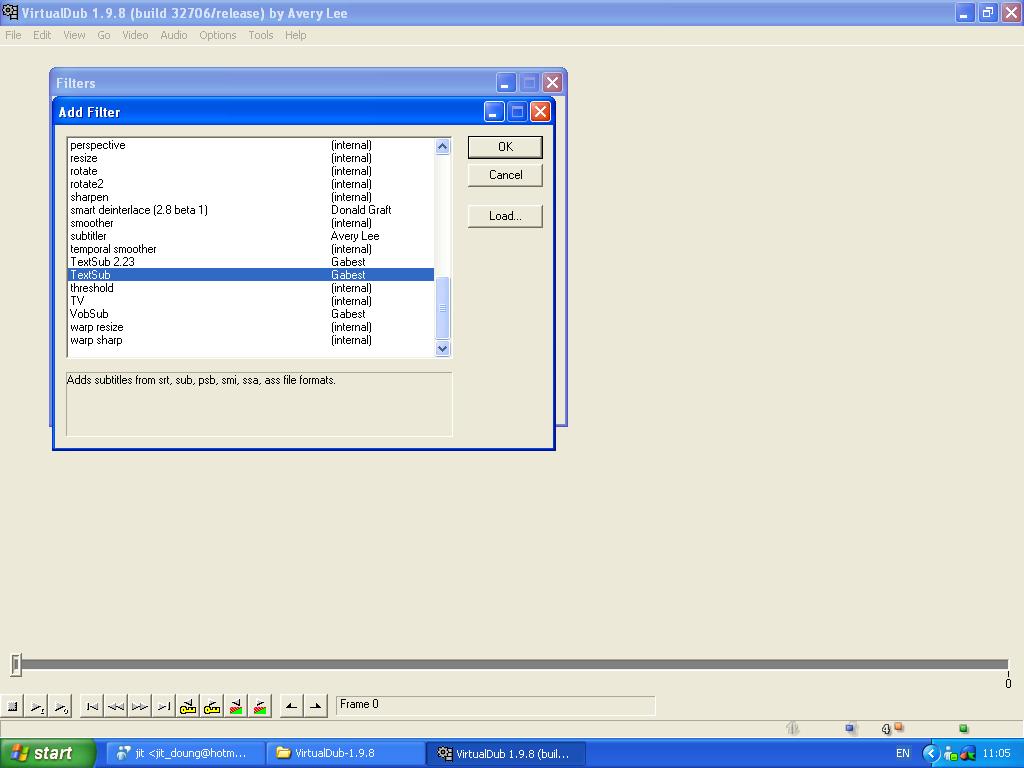
Task: Select the smoother filter row
Action: tap(251, 223)
